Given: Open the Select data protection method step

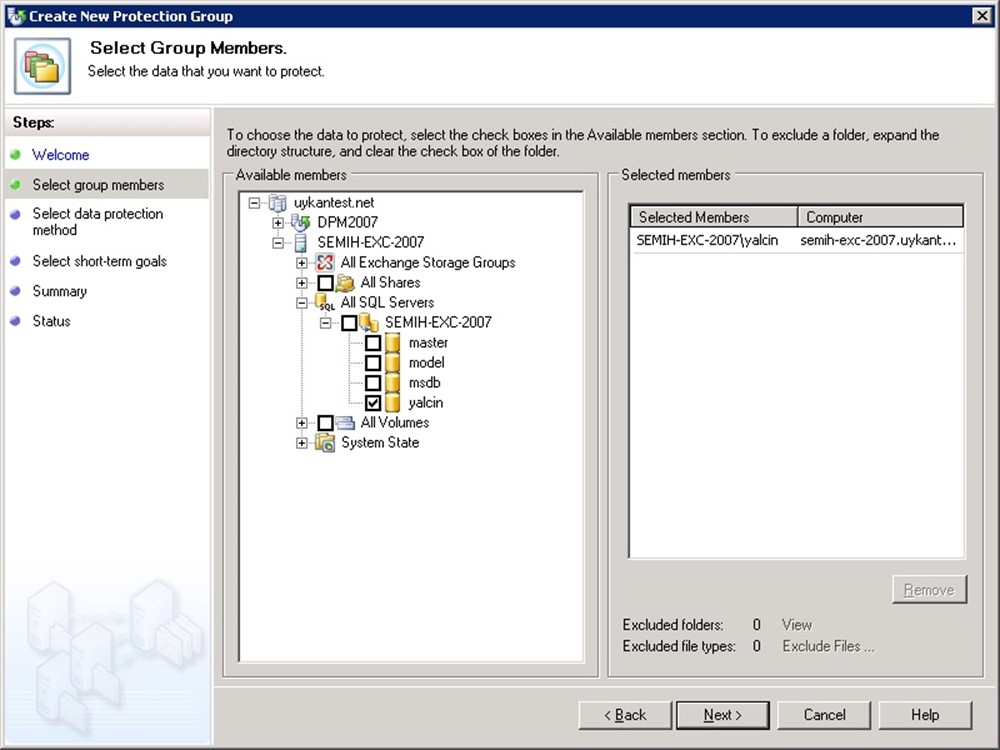Looking at the screenshot, I should [97, 222].
